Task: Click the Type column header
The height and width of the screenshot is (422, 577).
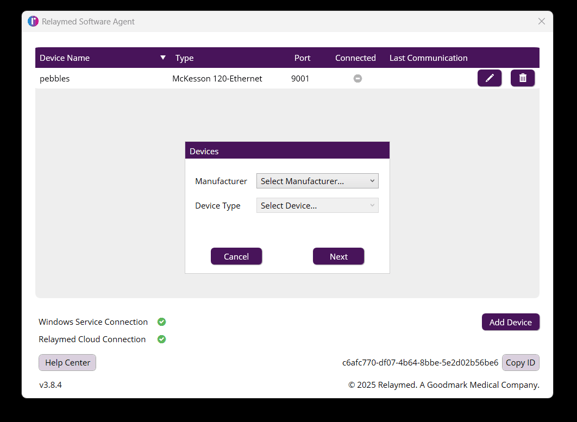Action: click(184, 58)
